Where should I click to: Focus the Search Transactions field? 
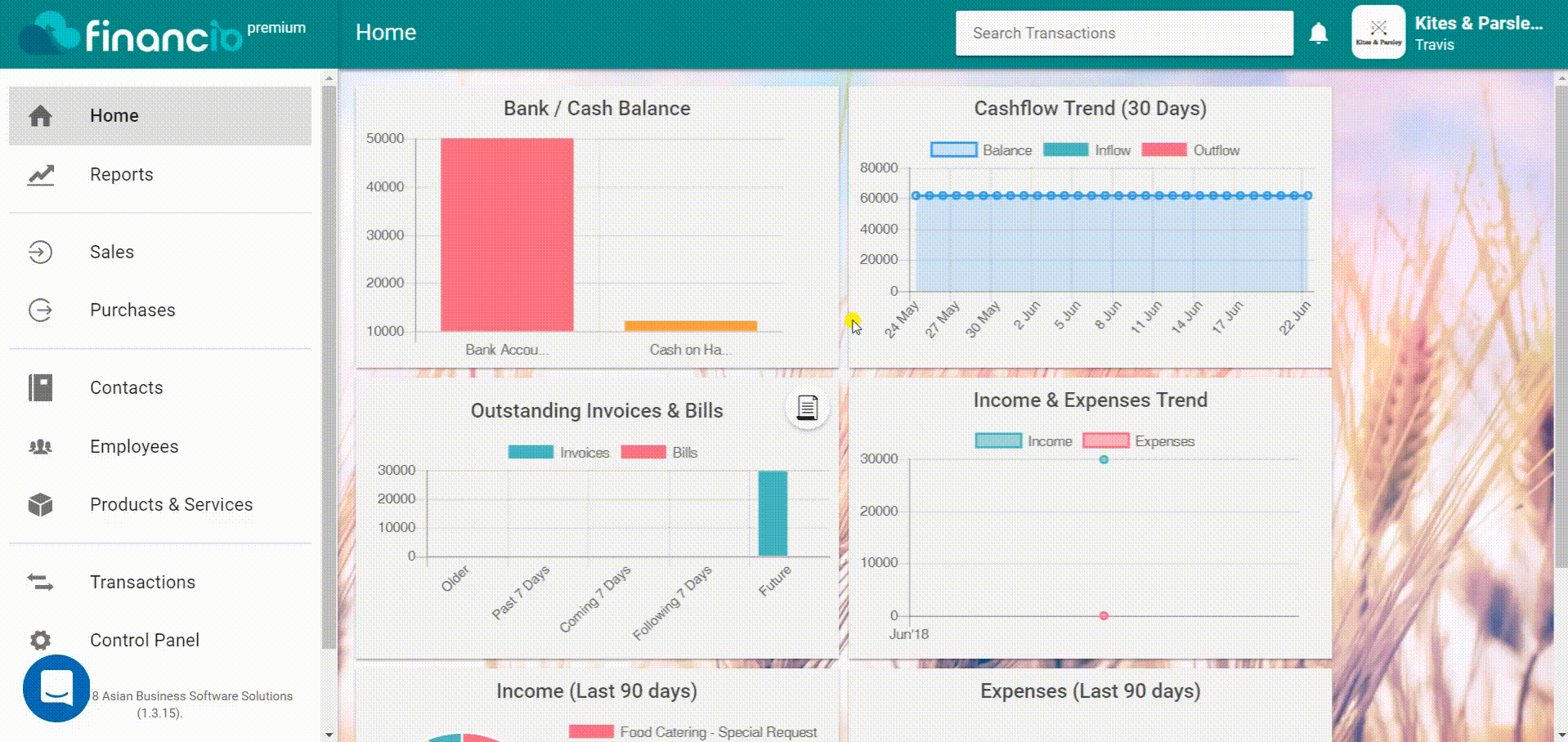tap(1124, 34)
